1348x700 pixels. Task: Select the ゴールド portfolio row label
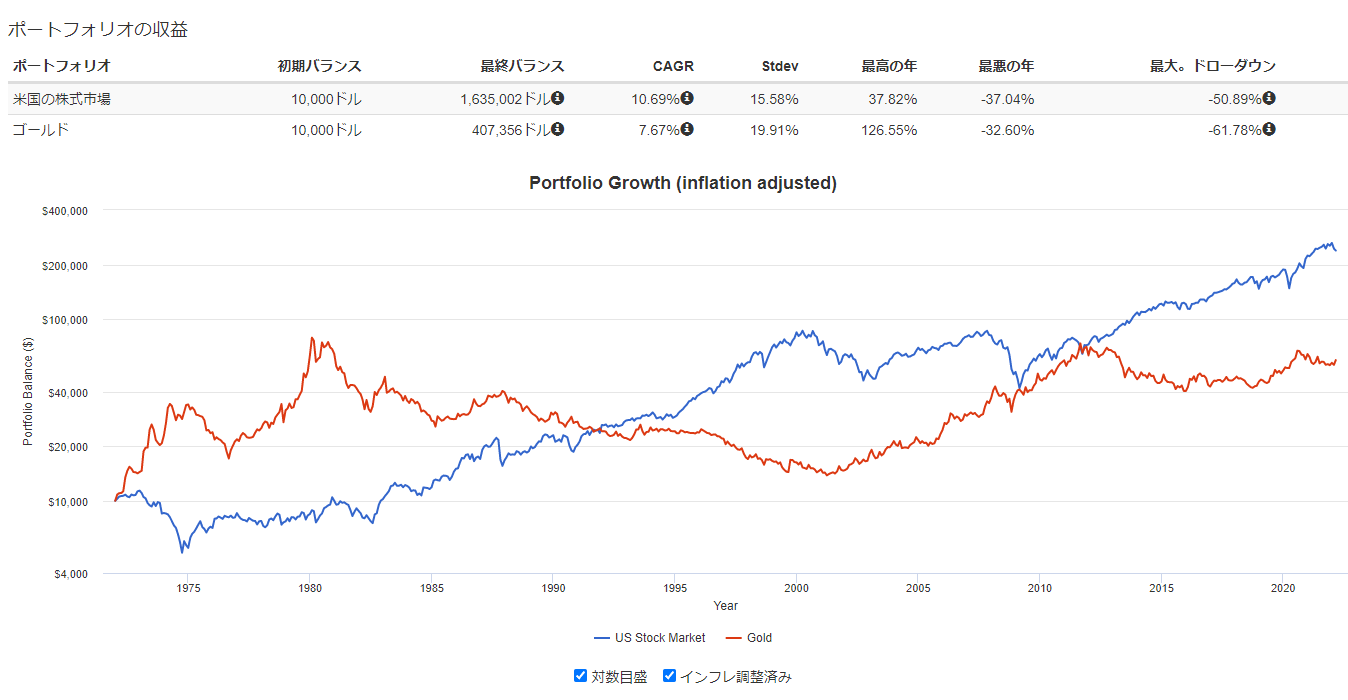click(40, 130)
